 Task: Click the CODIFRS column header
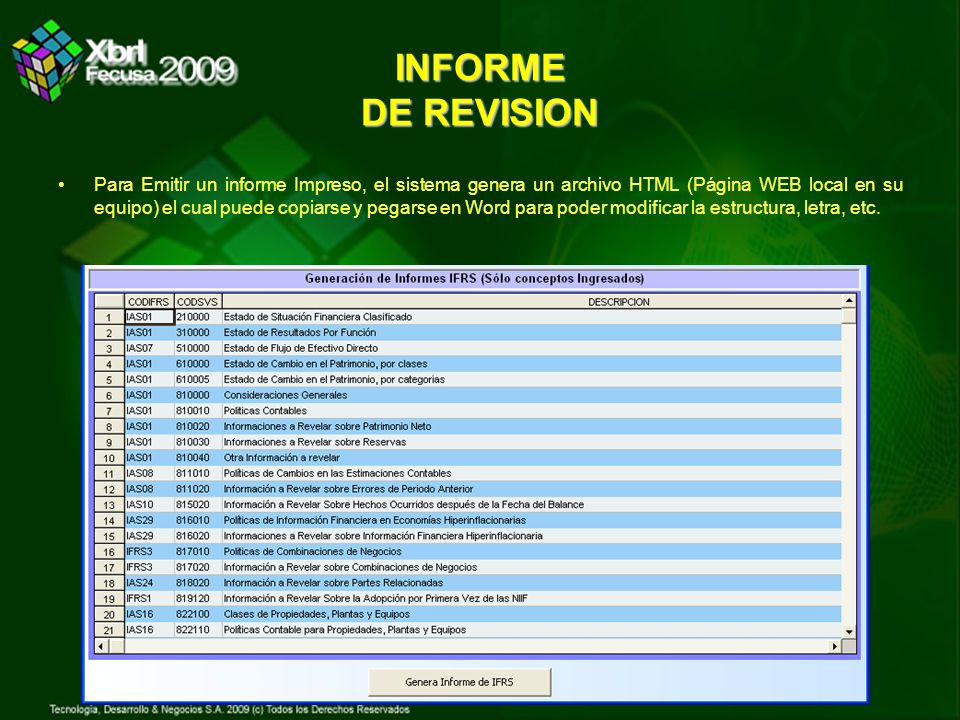[149, 302]
